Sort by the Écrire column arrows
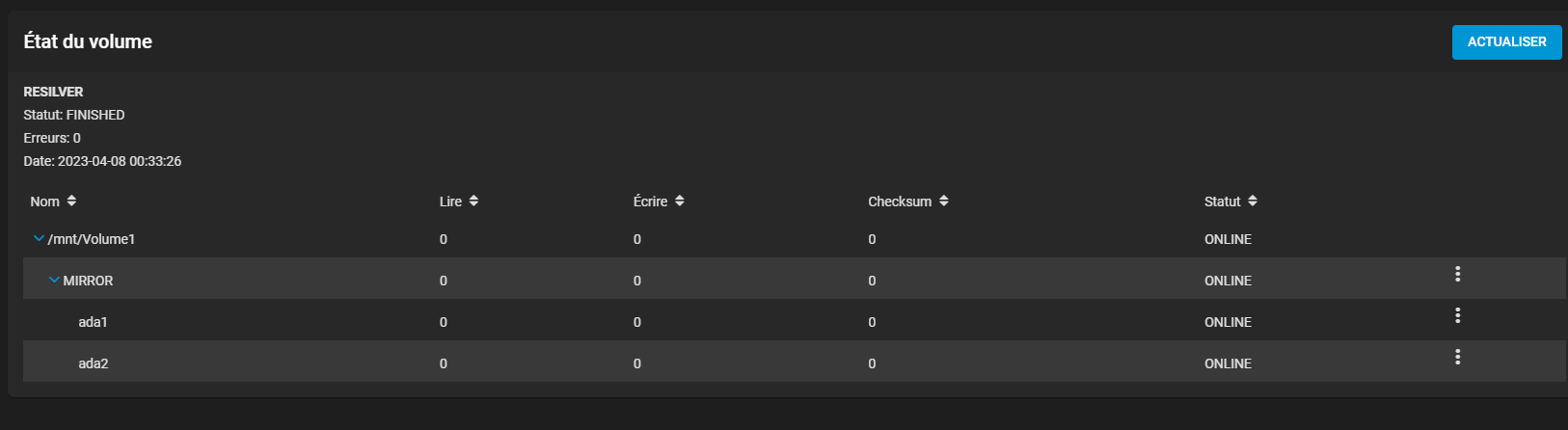1568x430 pixels. point(679,202)
